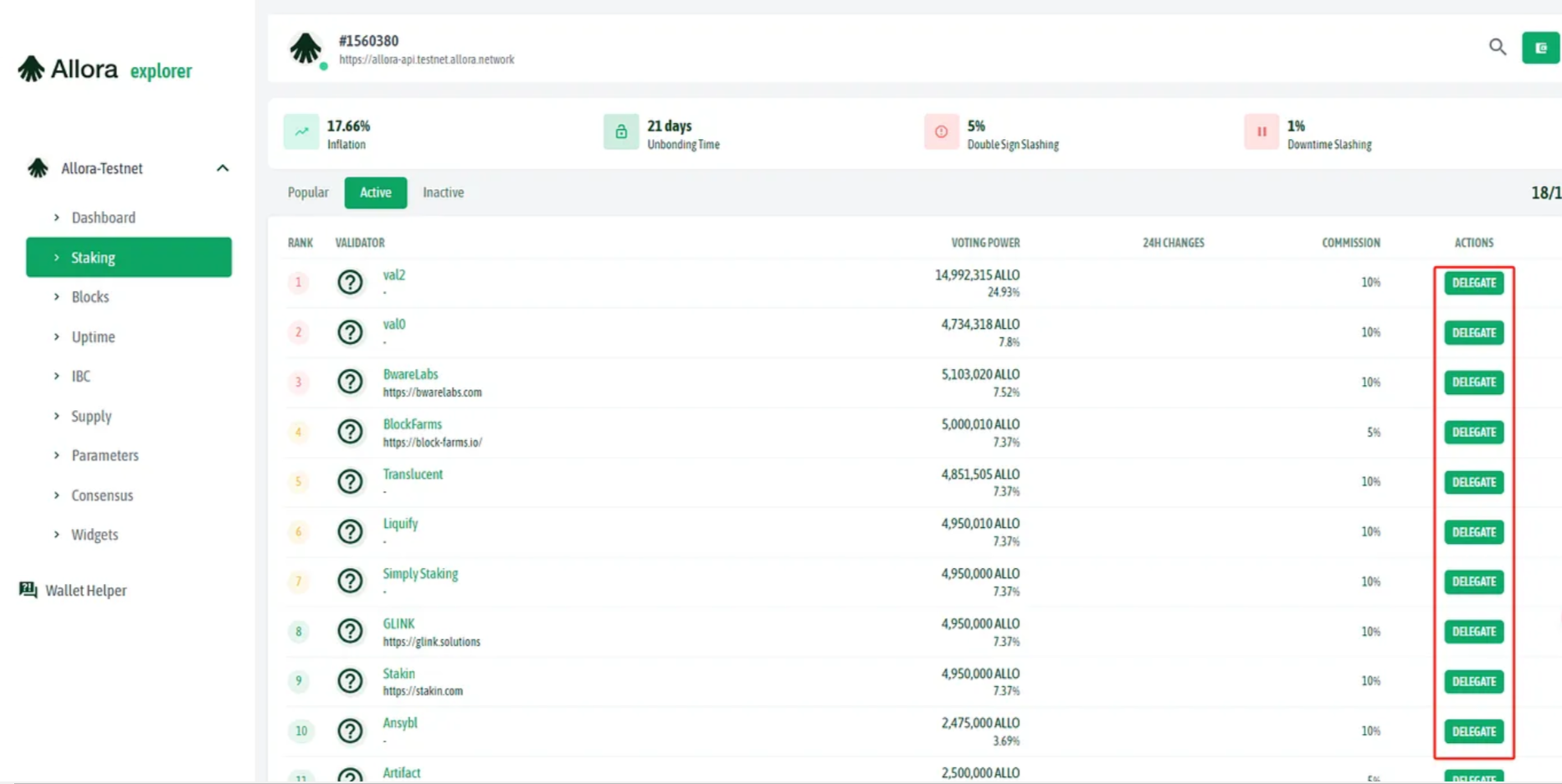Viewport: 1562px width, 784px height.
Task: Open the Simply Staking validator link
Action: [x=420, y=574]
